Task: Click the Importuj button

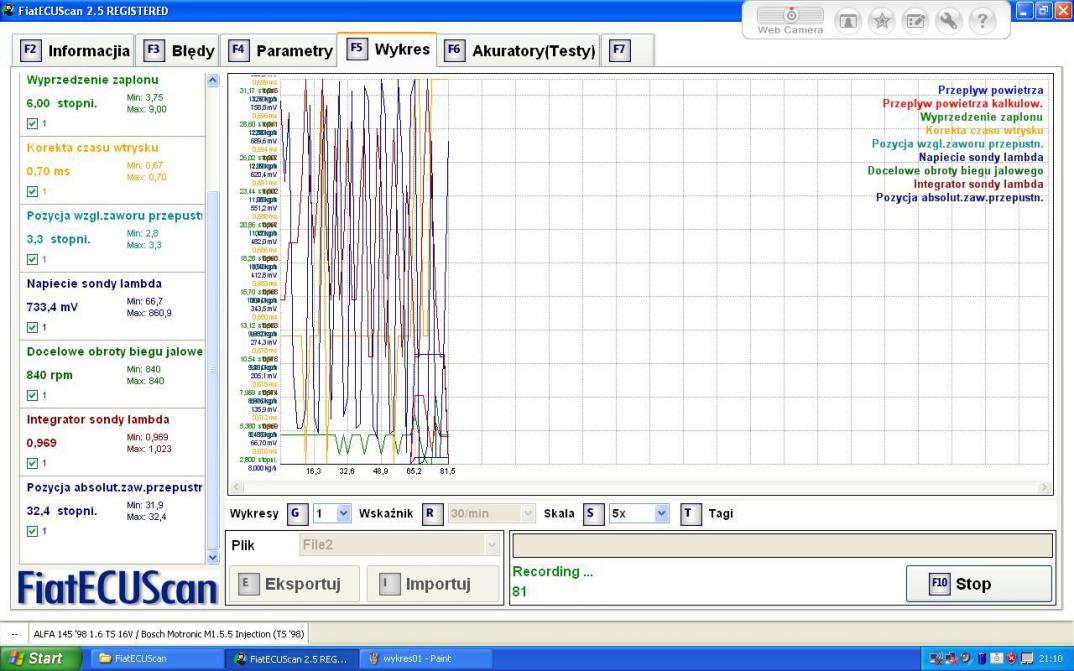Action: pyautogui.click(x=432, y=584)
